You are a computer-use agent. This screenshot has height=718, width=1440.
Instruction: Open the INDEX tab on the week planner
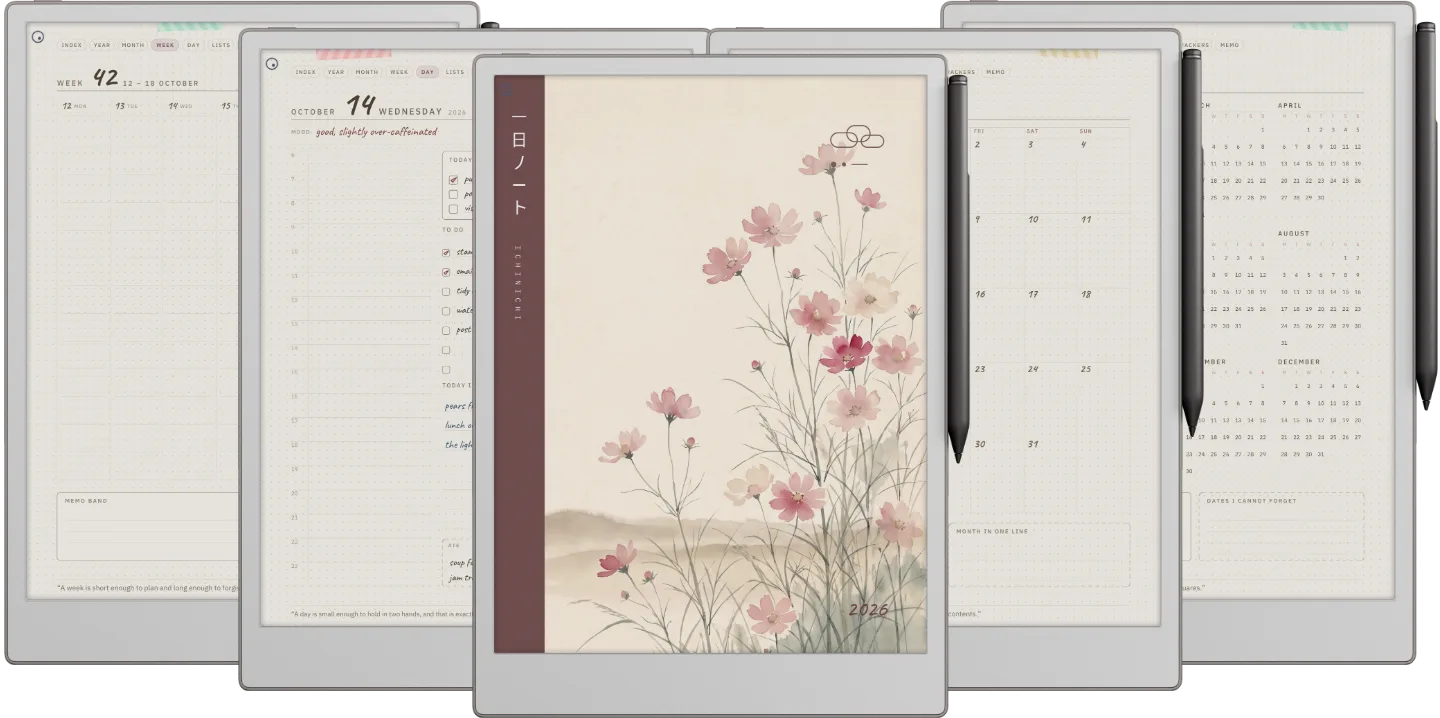coord(71,45)
